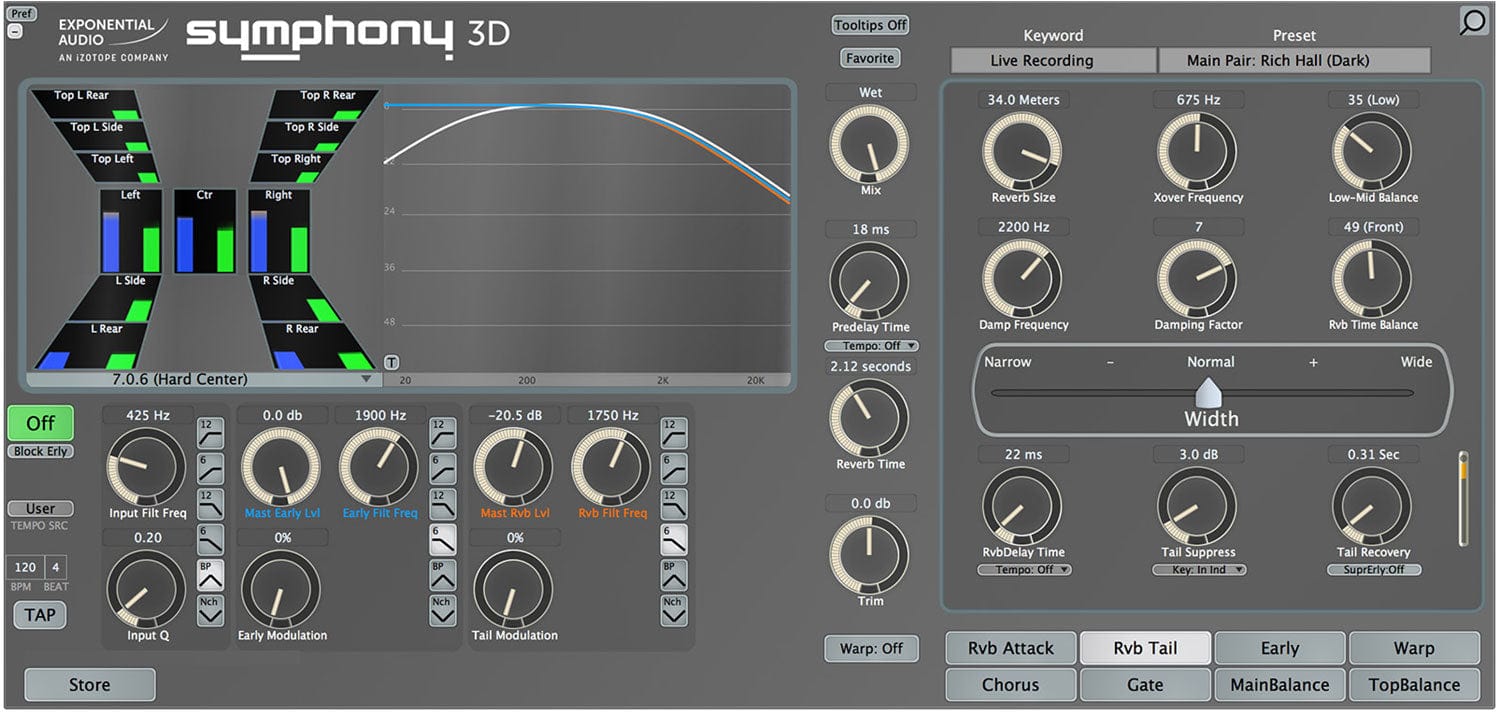This screenshot has width=1500, height=715.
Task: Open the preset search magnifier
Action: point(1473,22)
